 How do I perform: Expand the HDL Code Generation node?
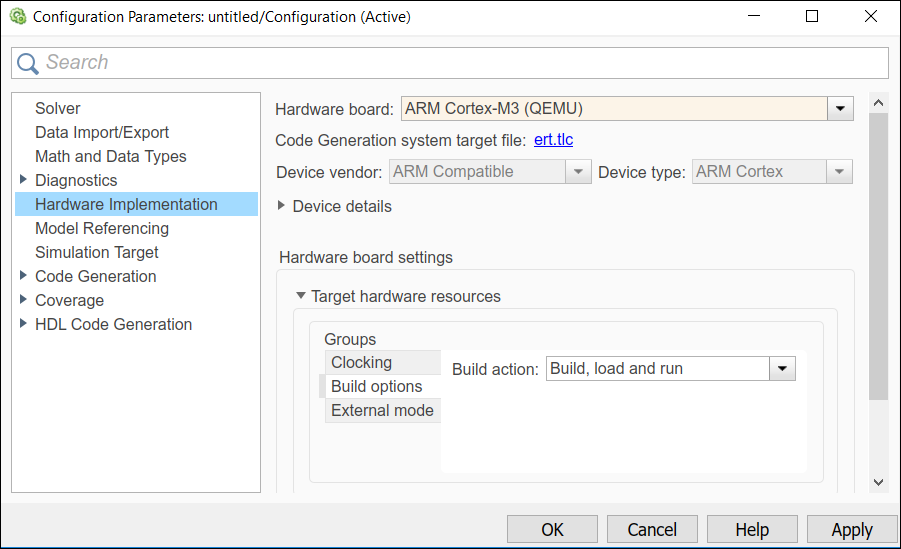[23, 324]
